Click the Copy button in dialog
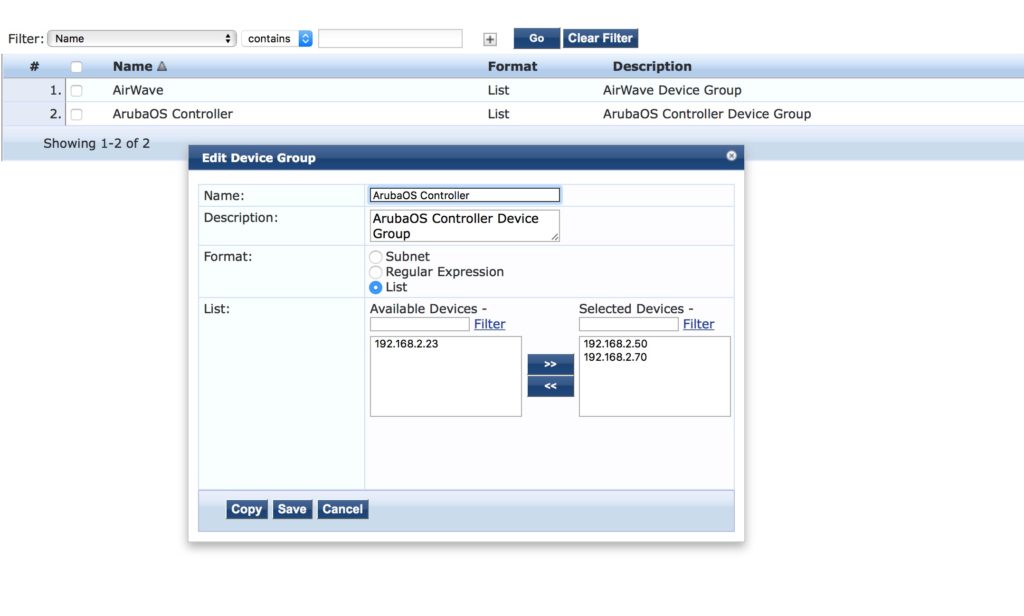The image size is (1024, 616). coord(247,510)
